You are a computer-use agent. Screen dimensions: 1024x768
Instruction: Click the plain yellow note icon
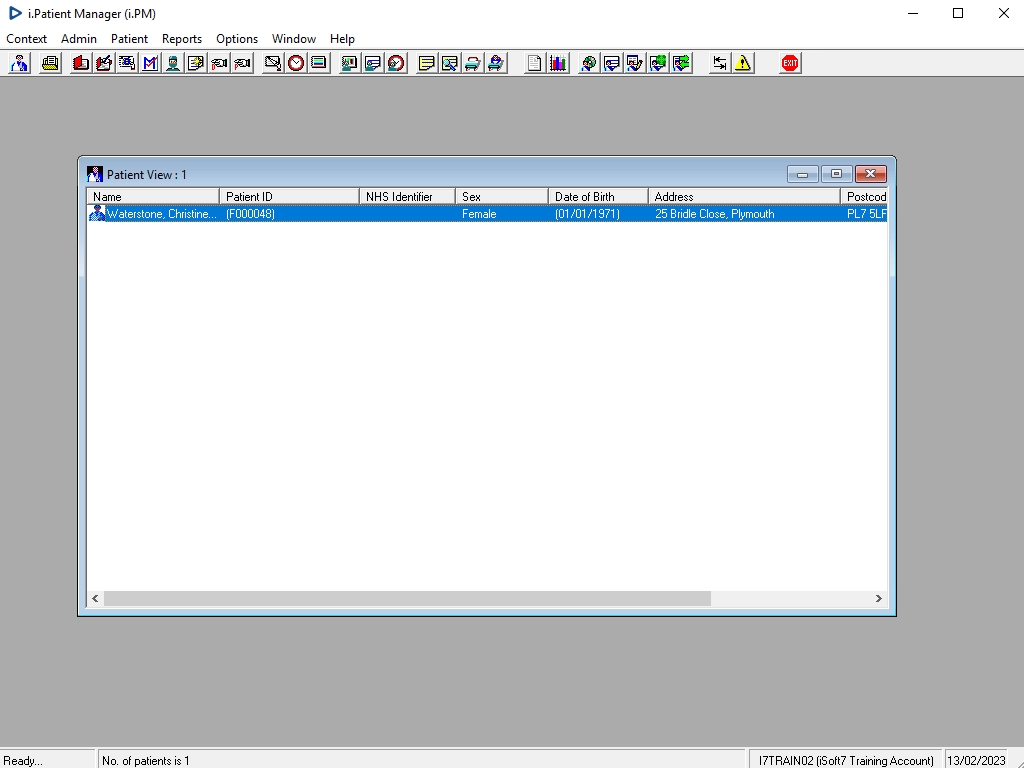click(426, 63)
